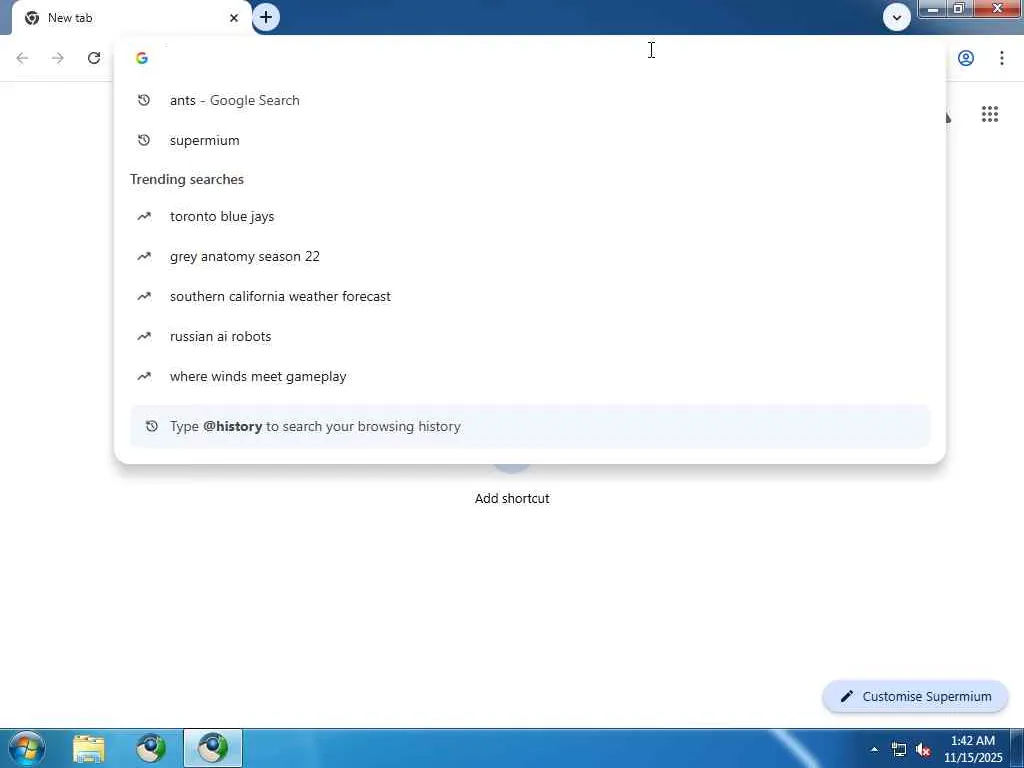Reload the current page

93,58
